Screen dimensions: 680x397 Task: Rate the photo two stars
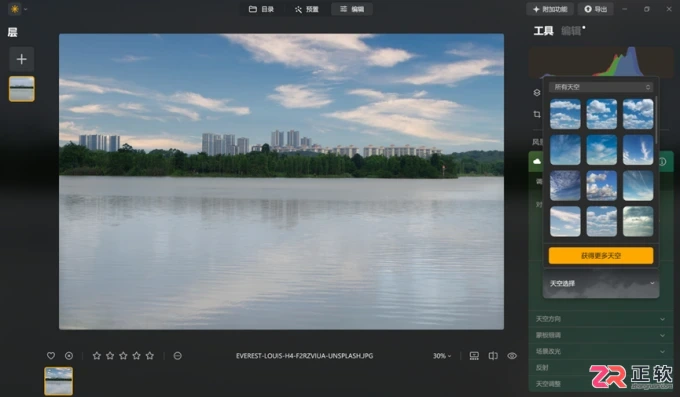[x=110, y=356]
